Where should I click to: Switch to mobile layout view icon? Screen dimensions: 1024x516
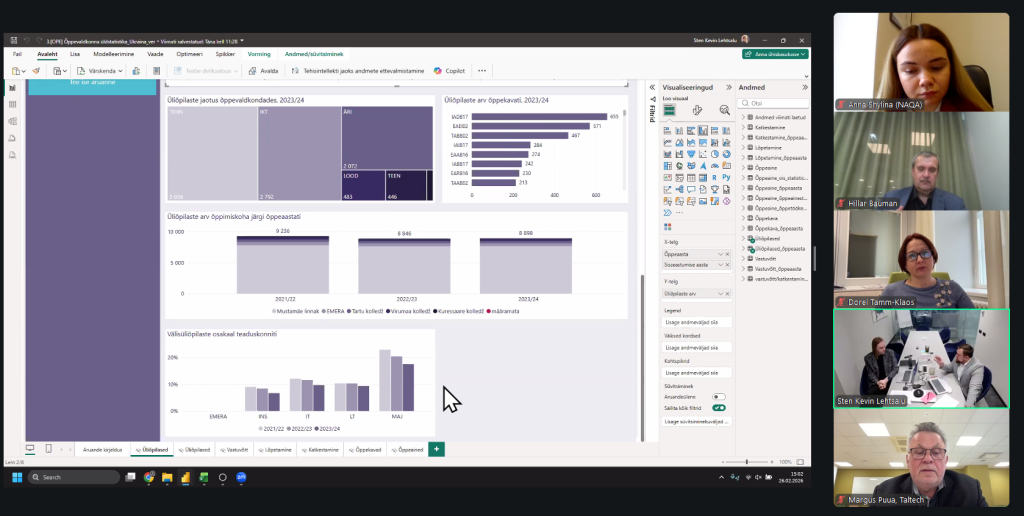[x=48, y=449]
